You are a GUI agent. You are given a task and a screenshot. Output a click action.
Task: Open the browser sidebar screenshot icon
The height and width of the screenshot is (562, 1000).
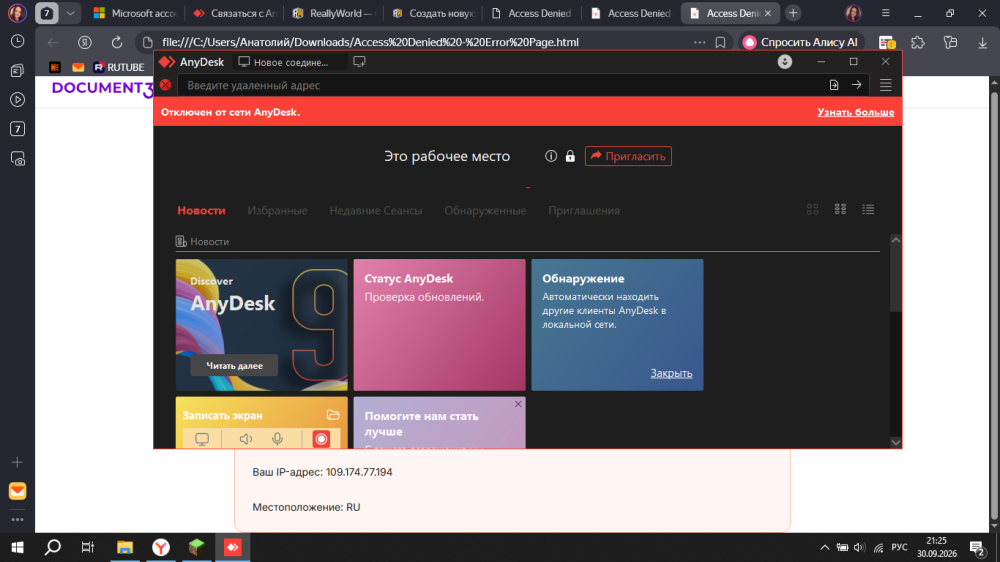coord(18,158)
